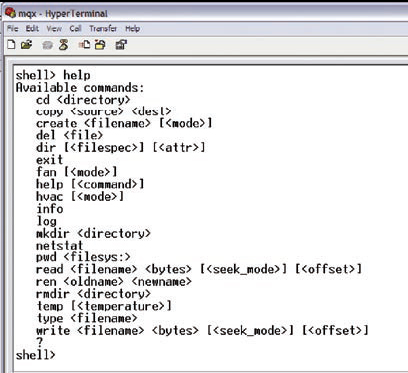The height and width of the screenshot is (373, 408).
Task: Click the 'help [<command>]' line
Action: click(x=90, y=184)
